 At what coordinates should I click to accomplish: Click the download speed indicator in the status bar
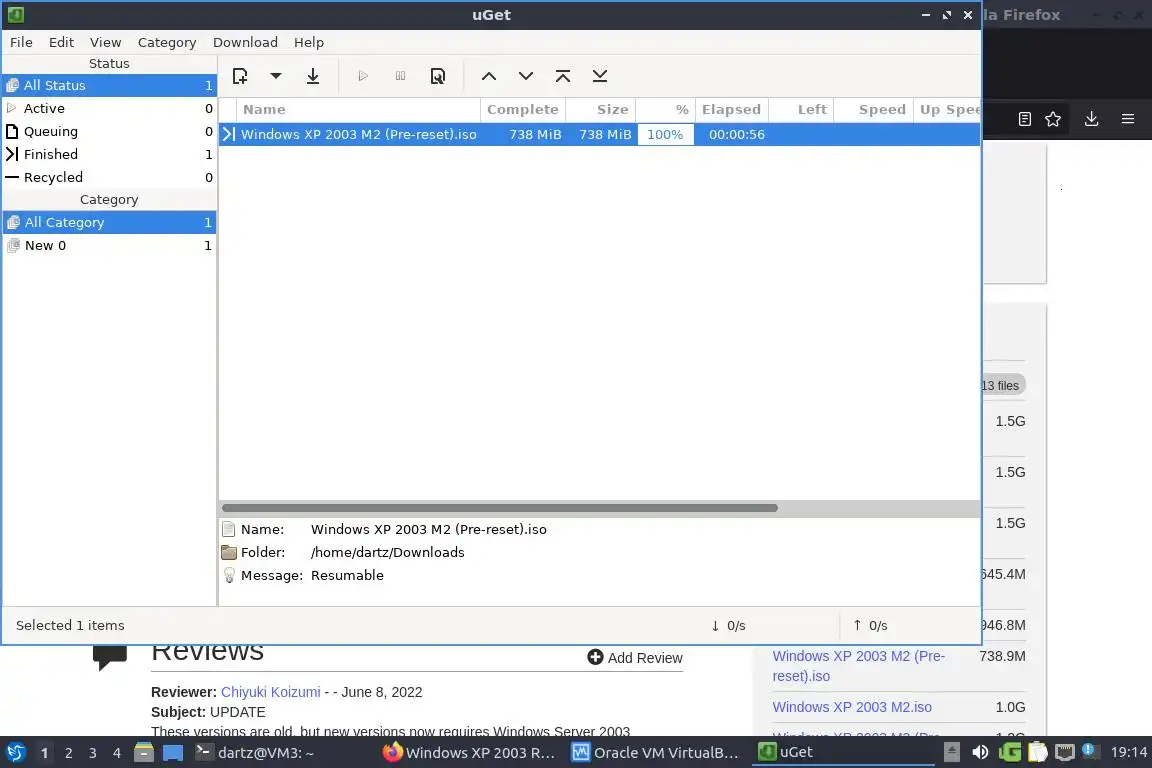[x=728, y=625]
